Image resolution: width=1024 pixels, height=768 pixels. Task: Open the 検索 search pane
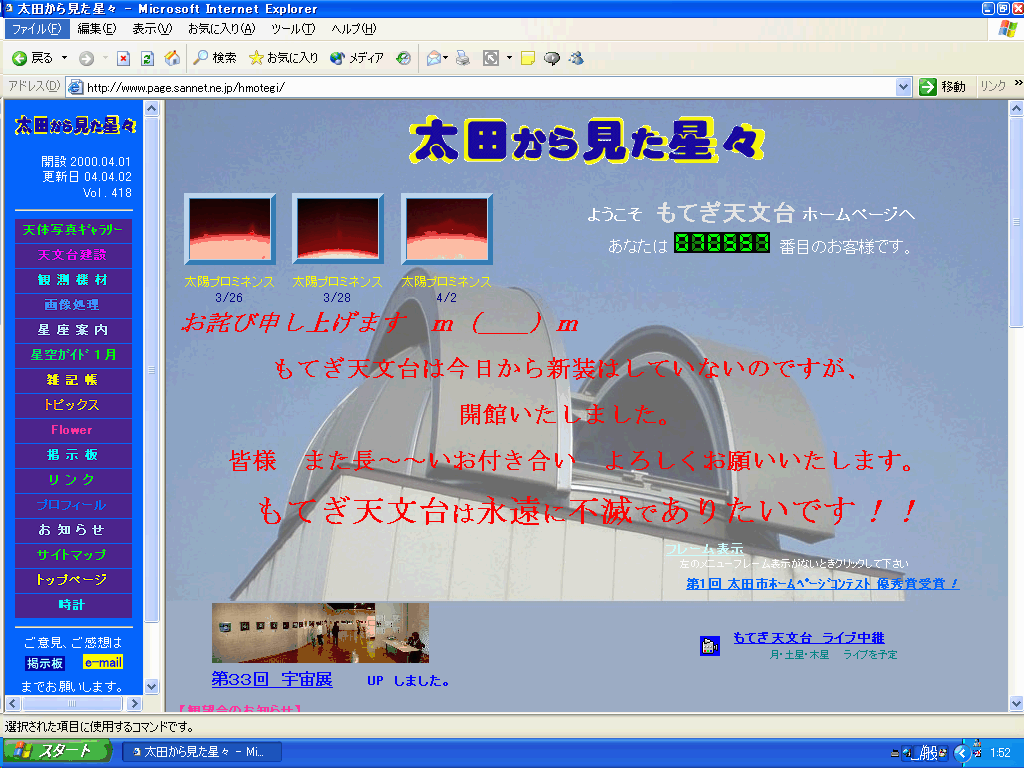(x=215, y=58)
